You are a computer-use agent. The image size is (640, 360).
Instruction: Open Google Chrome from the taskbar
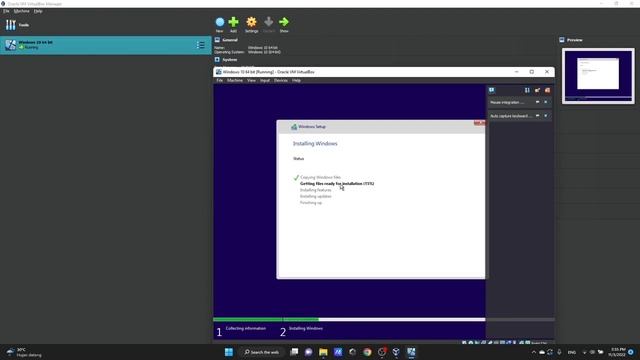(x=367, y=352)
